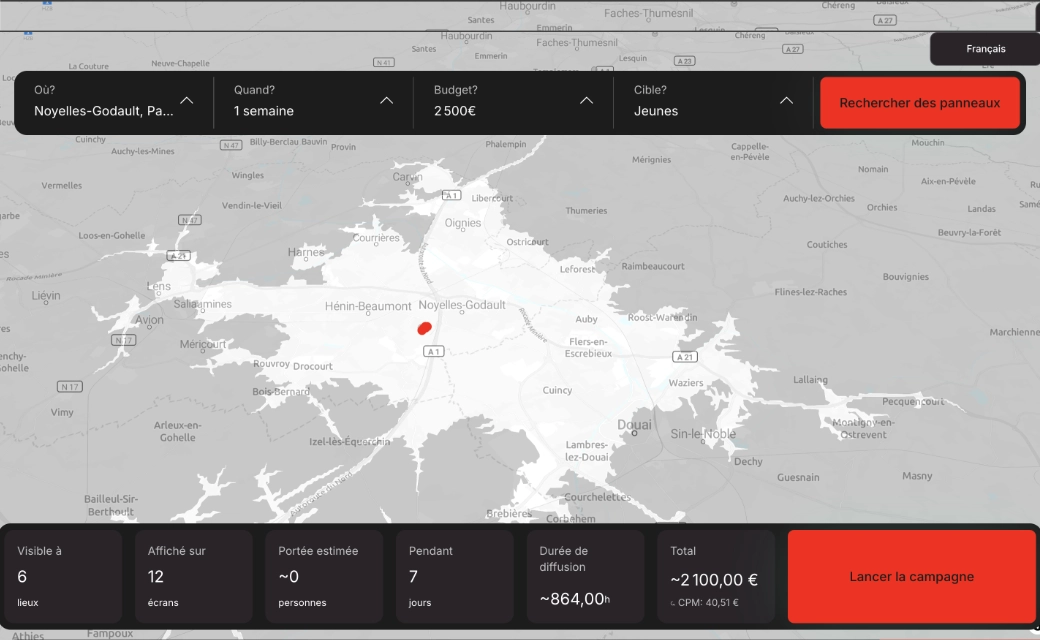The width and height of the screenshot is (1040, 640).
Task: Click the CPM info icon under Total
Action: pyautogui.click(x=673, y=603)
